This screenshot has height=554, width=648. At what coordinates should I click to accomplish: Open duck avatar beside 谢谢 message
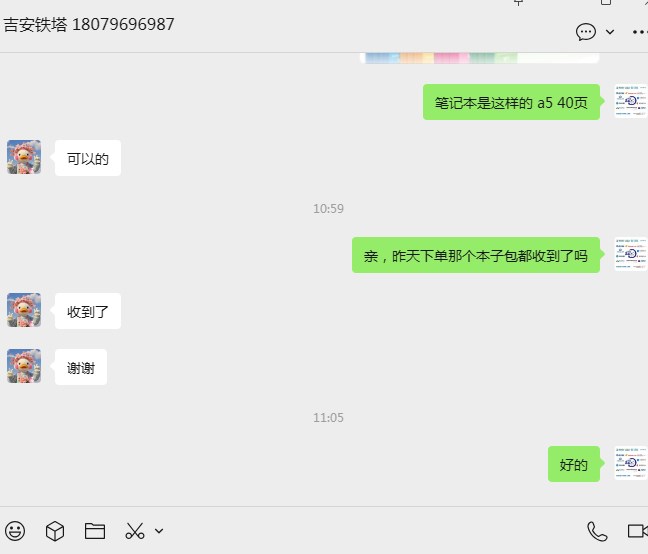pos(24,366)
